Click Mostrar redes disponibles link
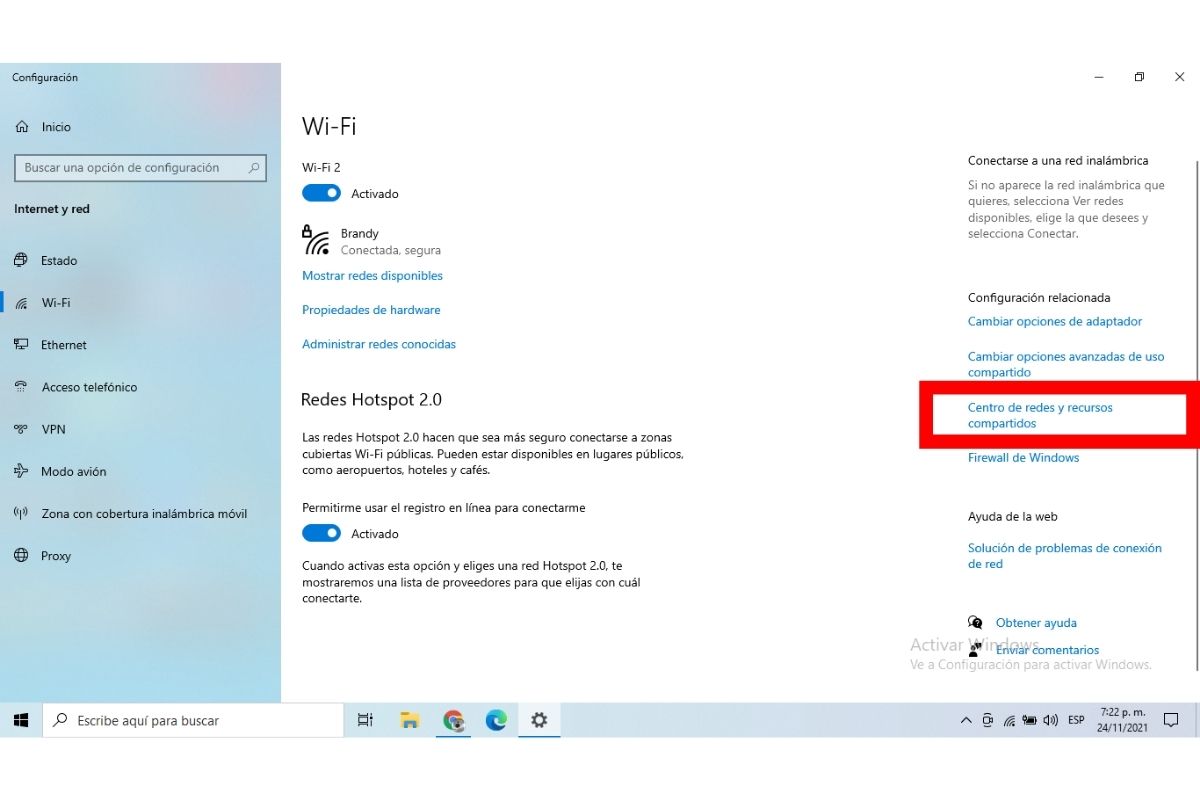 [372, 276]
